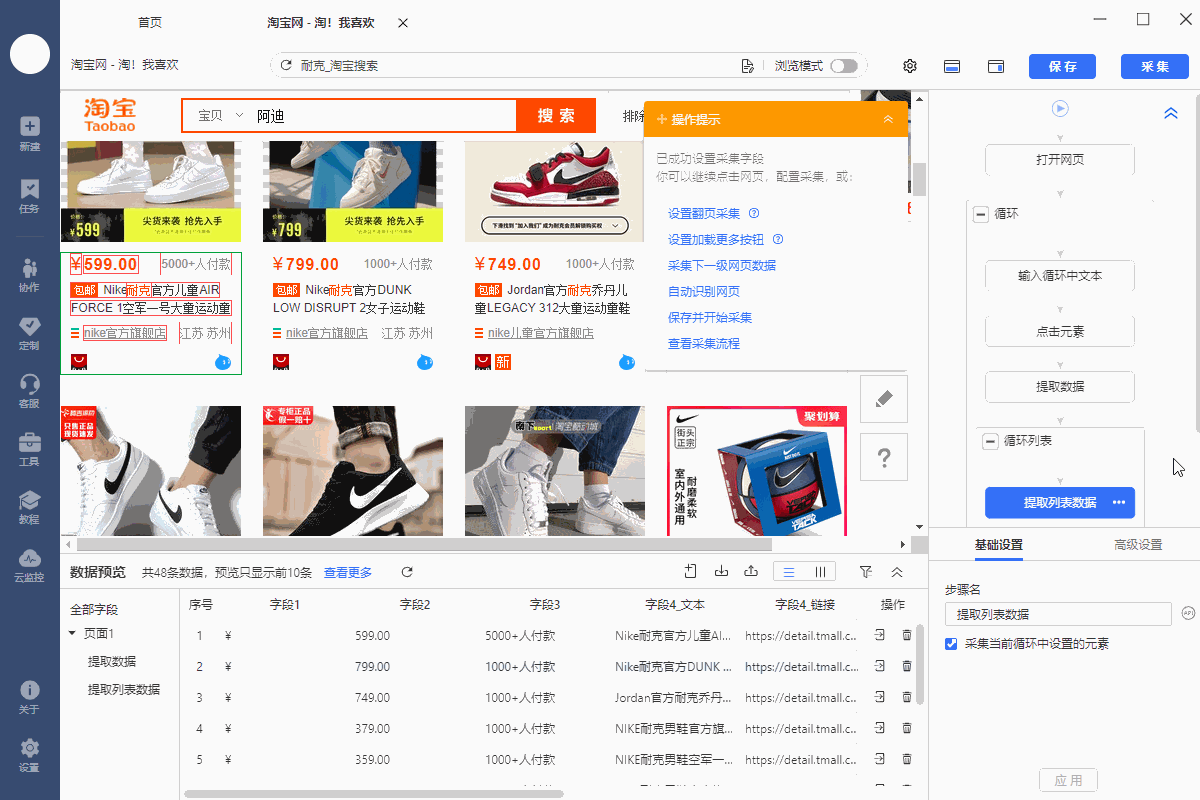Screen dimensions: 1200x800
Task: Click the 步骤名 step name input field
Action: pyautogui.click(x=1058, y=614)
